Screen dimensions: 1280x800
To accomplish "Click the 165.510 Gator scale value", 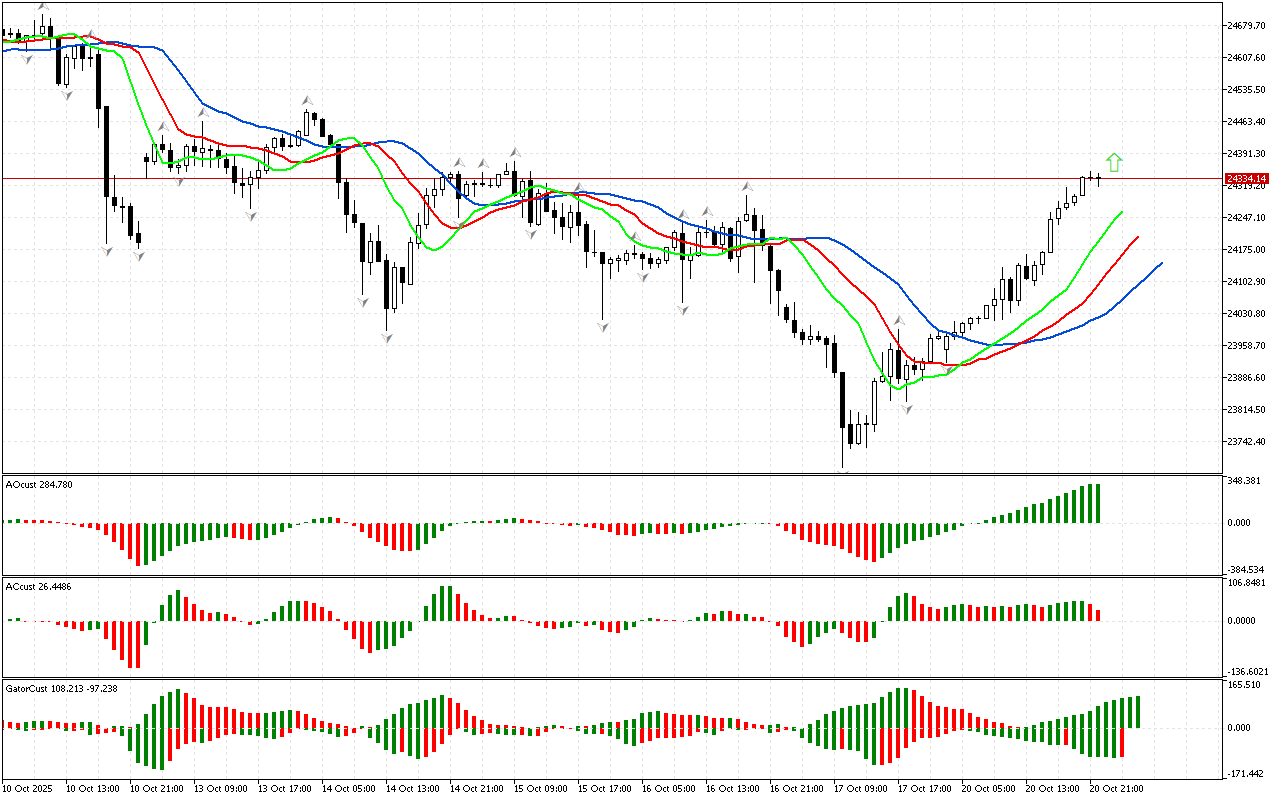I will 1245,685.
